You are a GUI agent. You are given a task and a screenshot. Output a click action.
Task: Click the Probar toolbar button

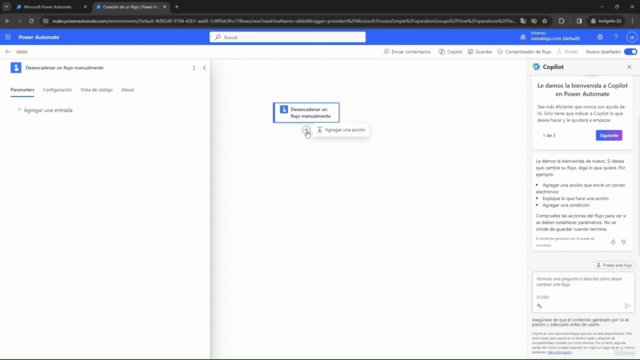567,52
